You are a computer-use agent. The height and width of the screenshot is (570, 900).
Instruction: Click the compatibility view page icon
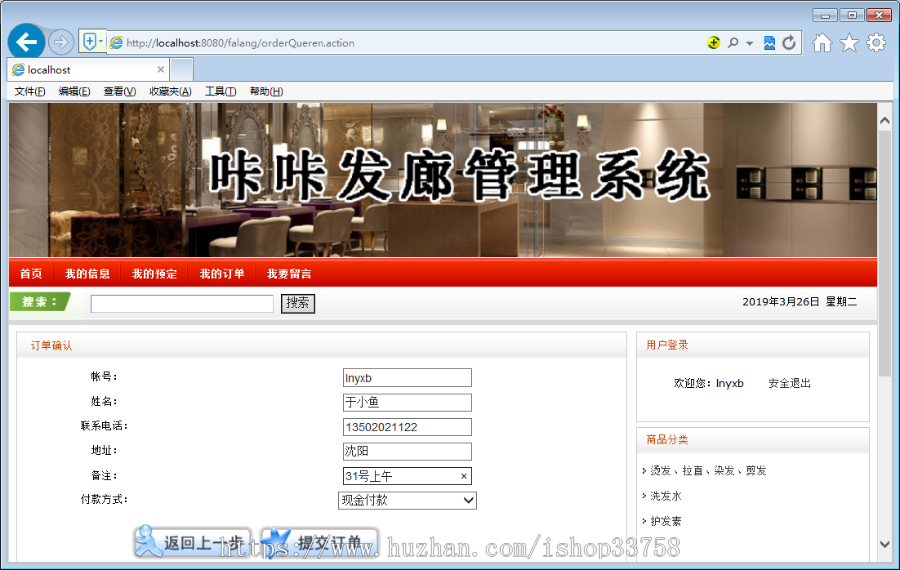(x=769, y=42)
